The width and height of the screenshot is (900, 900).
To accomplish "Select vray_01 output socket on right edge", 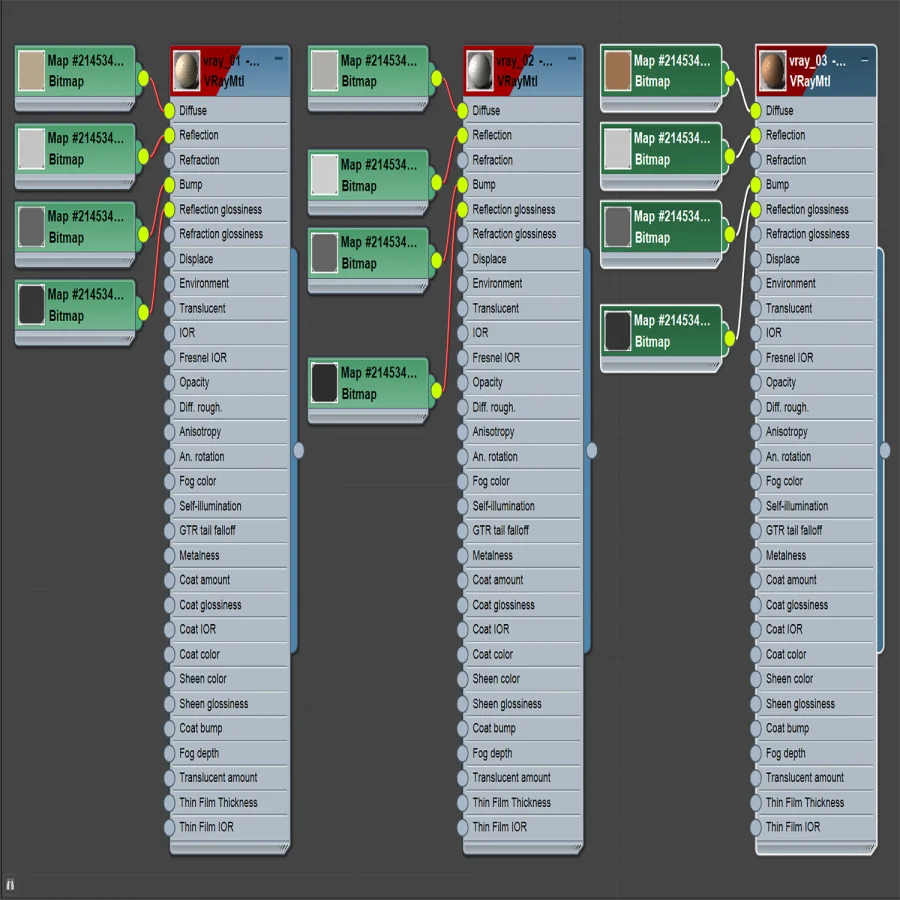I will 298,451.
